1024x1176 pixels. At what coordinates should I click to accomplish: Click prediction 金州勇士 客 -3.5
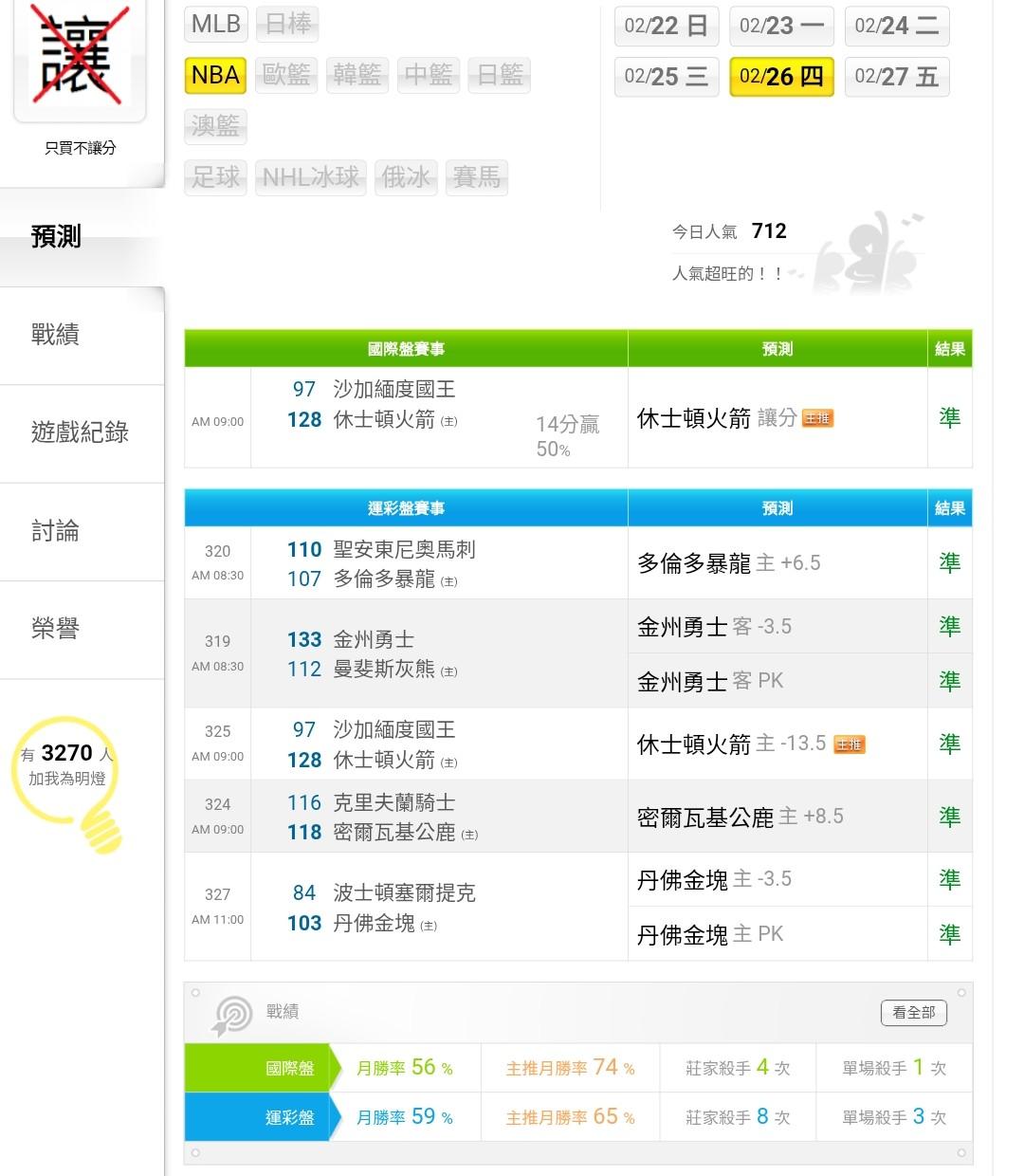point(715,627)
